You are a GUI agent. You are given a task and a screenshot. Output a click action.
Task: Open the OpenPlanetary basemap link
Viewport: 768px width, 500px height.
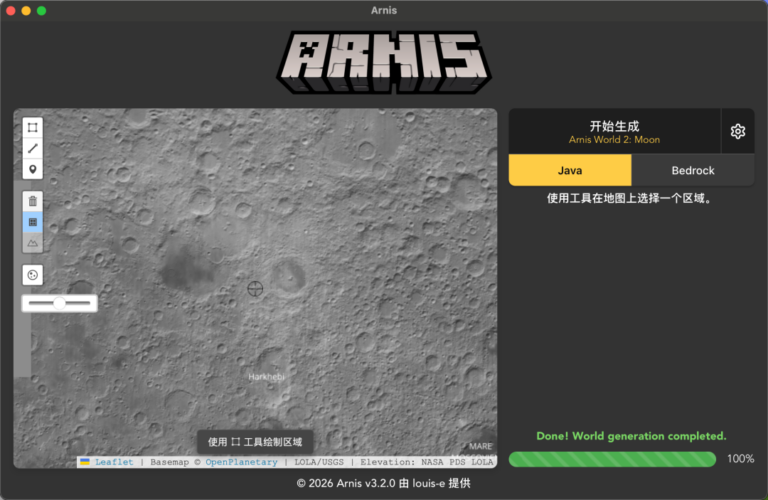click(241, 462)
